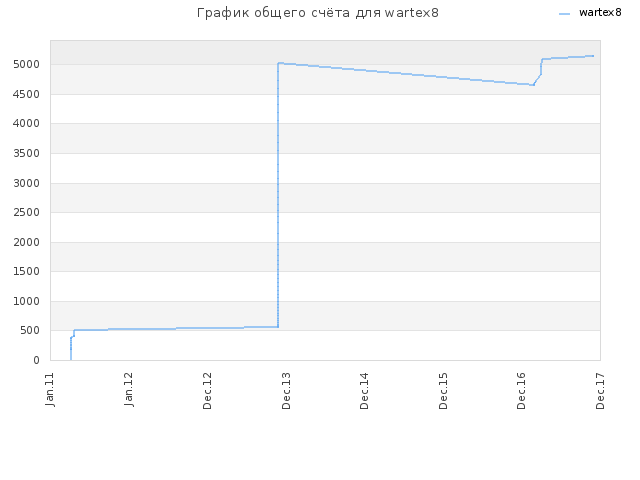Click the 2500 y-axis label
This screenshot has width=640, height=480.
pos(27,213)
